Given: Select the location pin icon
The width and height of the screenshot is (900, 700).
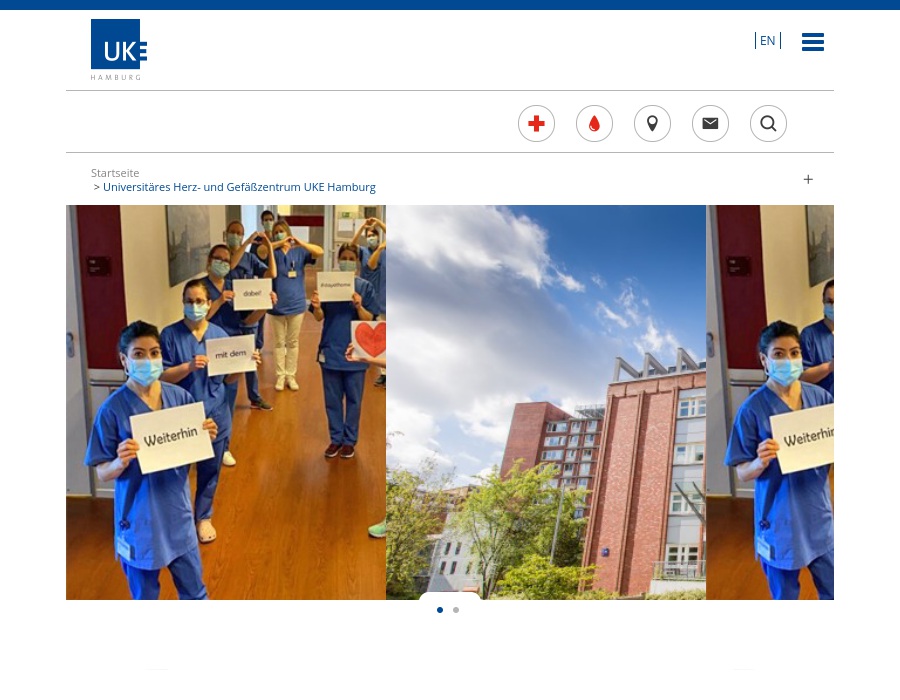Looking at the screenshot, I should point(652,123).
